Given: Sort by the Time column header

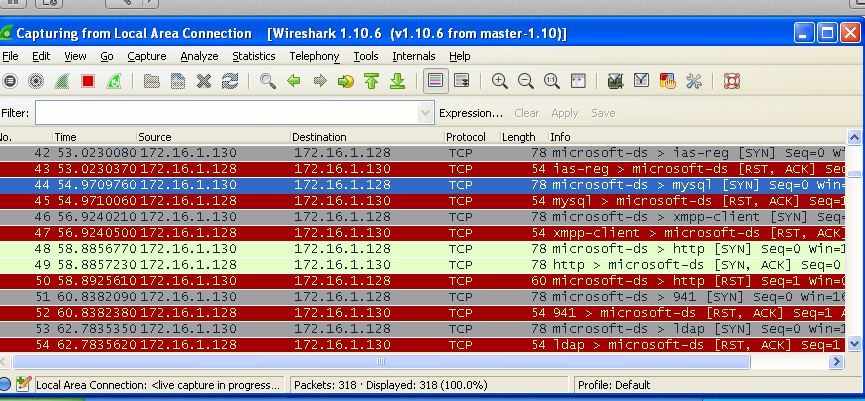Looking at the screenshot, I should click(94, 137).
